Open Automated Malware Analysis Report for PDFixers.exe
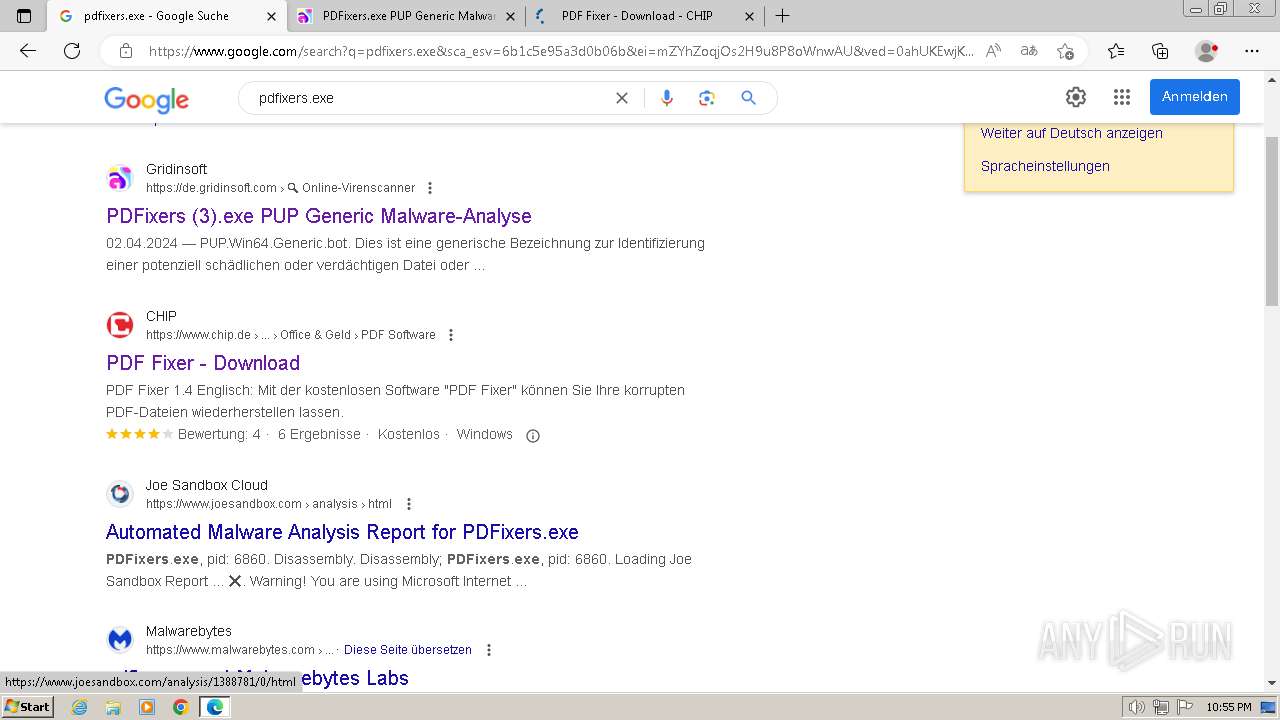 342,532
